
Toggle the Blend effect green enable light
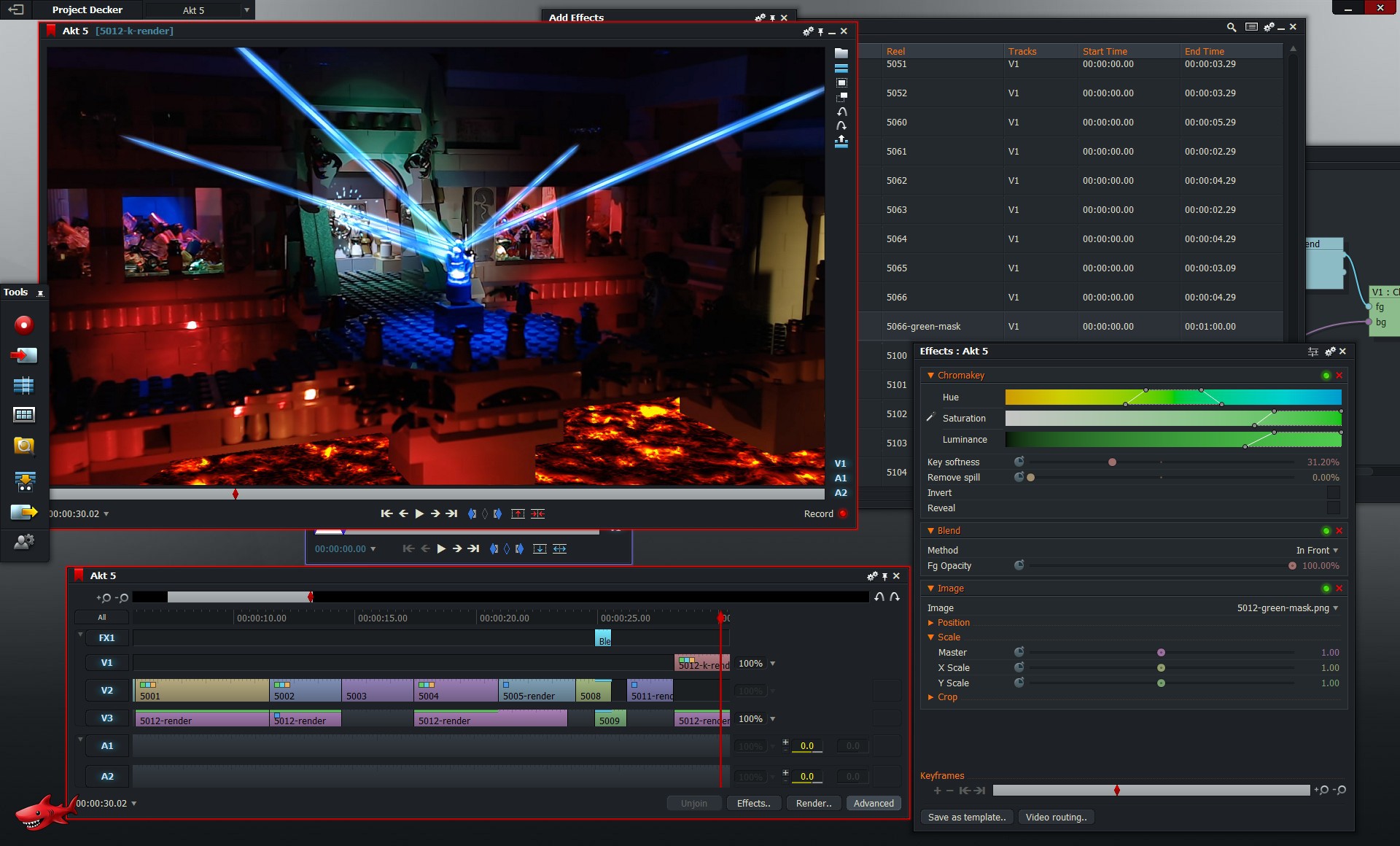click(1326, 531)
